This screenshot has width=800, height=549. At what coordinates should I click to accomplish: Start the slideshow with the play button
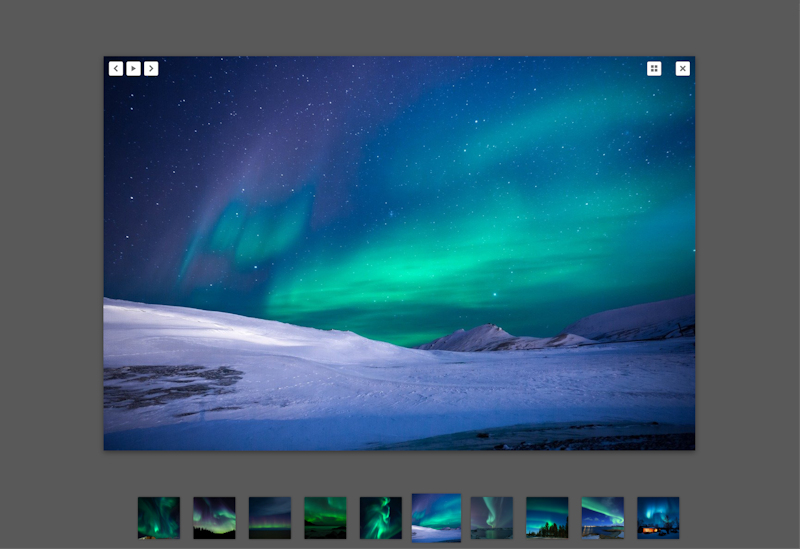point(133,69)
